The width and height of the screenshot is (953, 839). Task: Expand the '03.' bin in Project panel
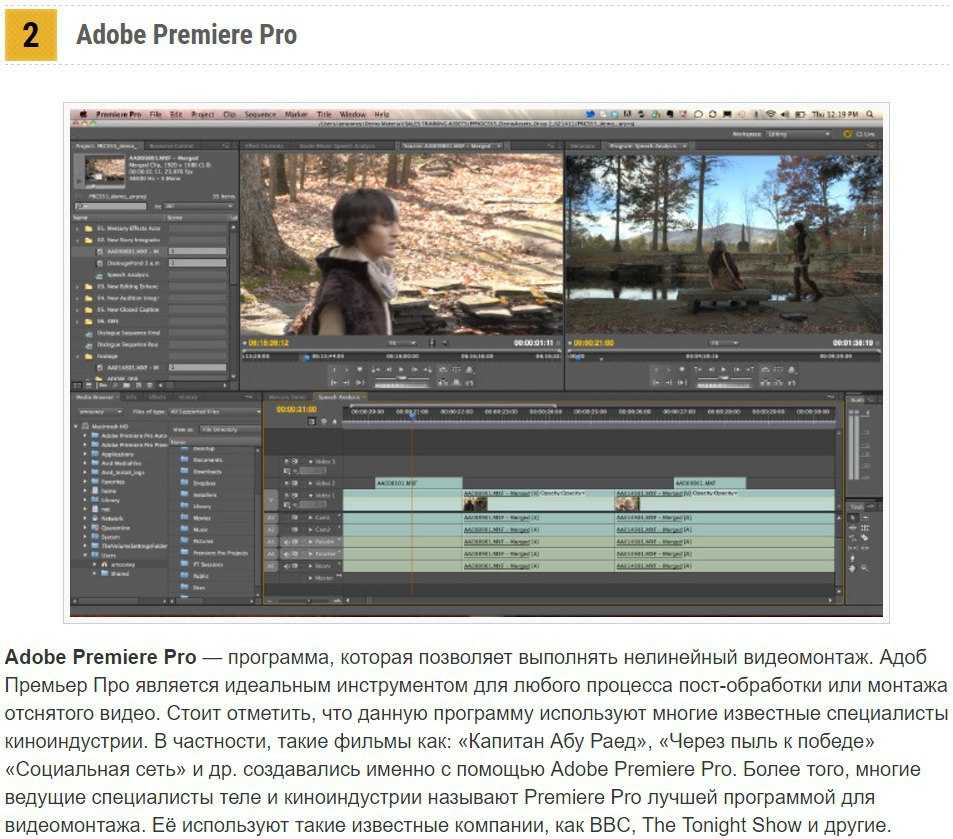(x=78, y=286)
